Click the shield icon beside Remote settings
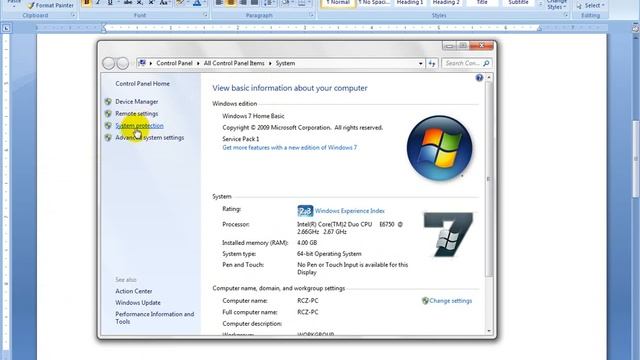Viewport: 640px width, 360px height. click(x=108, y=113)
